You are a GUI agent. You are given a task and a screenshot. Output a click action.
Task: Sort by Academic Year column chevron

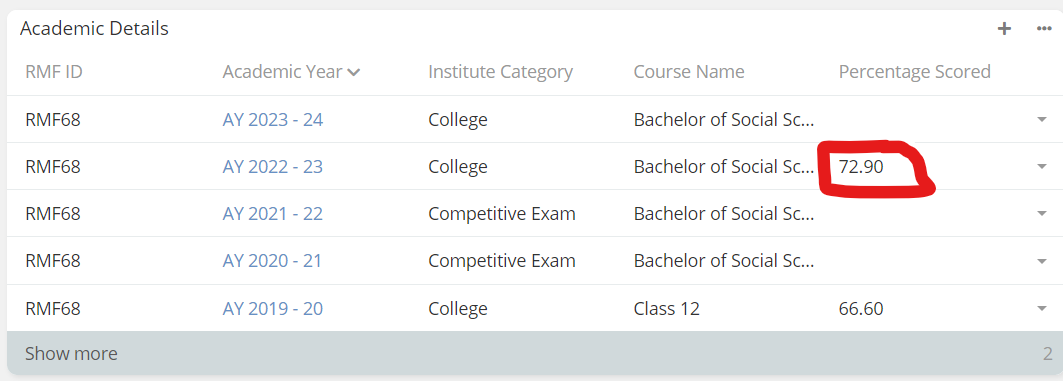tap(353, 73)
